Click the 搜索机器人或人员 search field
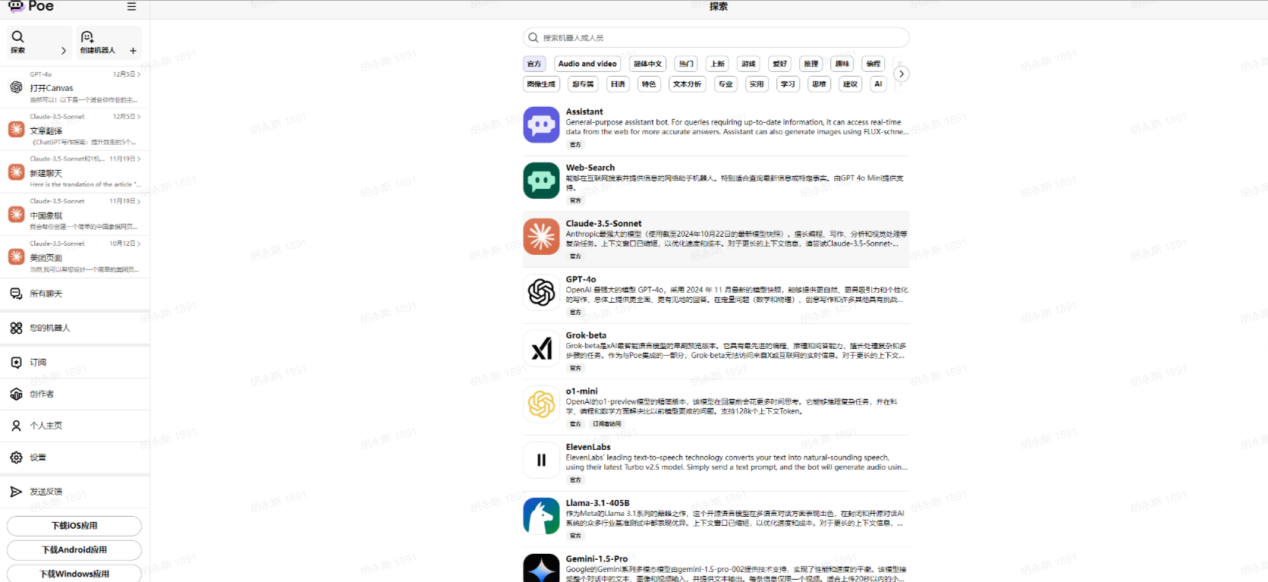 coord(716,38)
